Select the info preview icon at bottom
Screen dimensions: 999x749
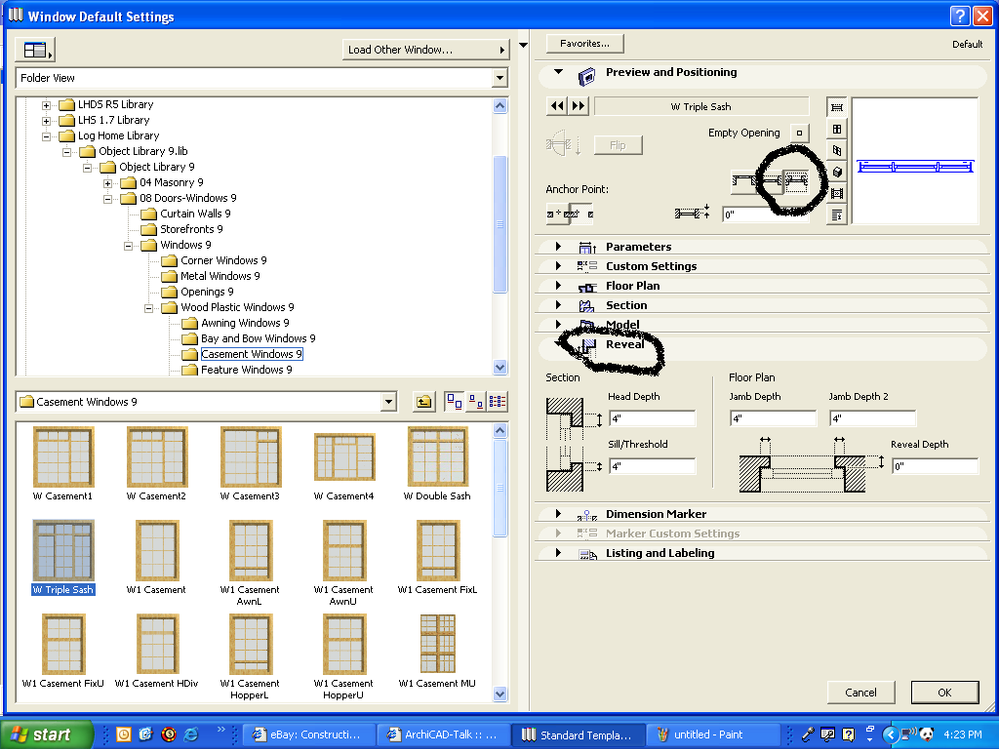pyautogui.click(x=837, y=215)
